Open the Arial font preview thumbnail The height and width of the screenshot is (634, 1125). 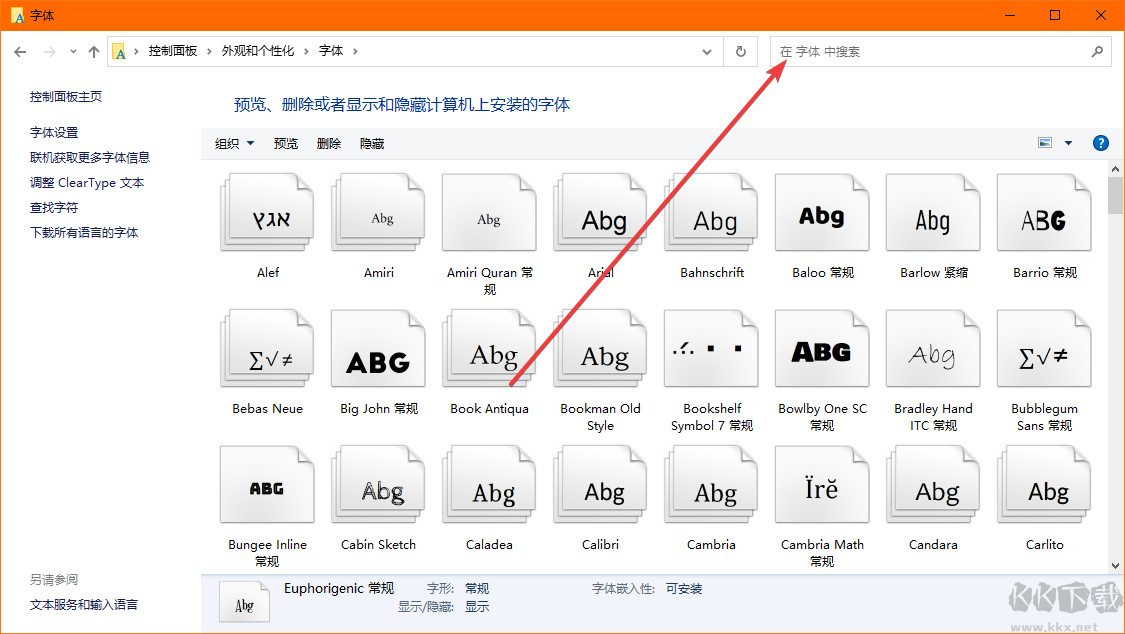[x=600, y=212]
